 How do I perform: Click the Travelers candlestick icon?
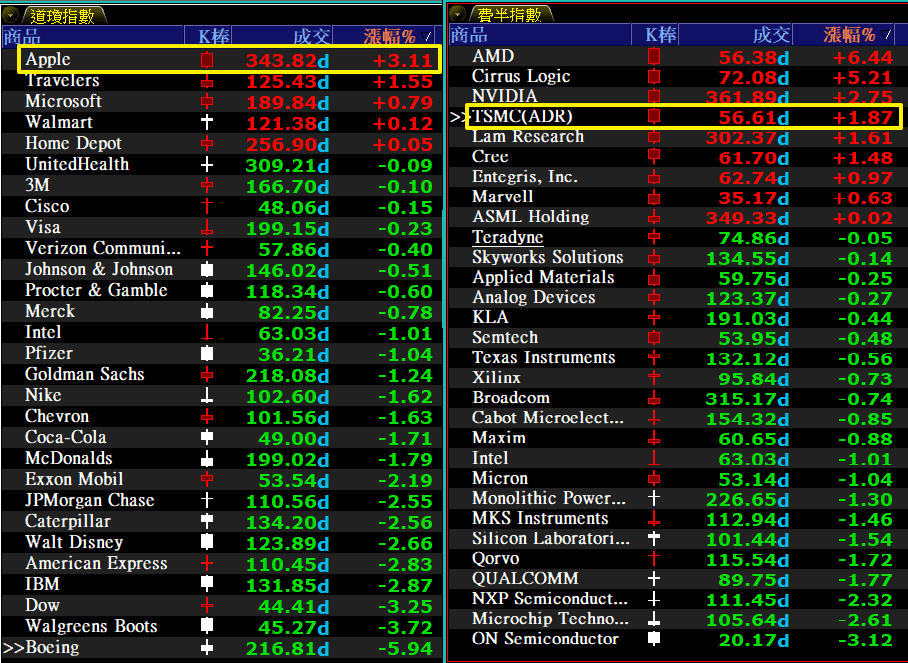pos(207,82)
